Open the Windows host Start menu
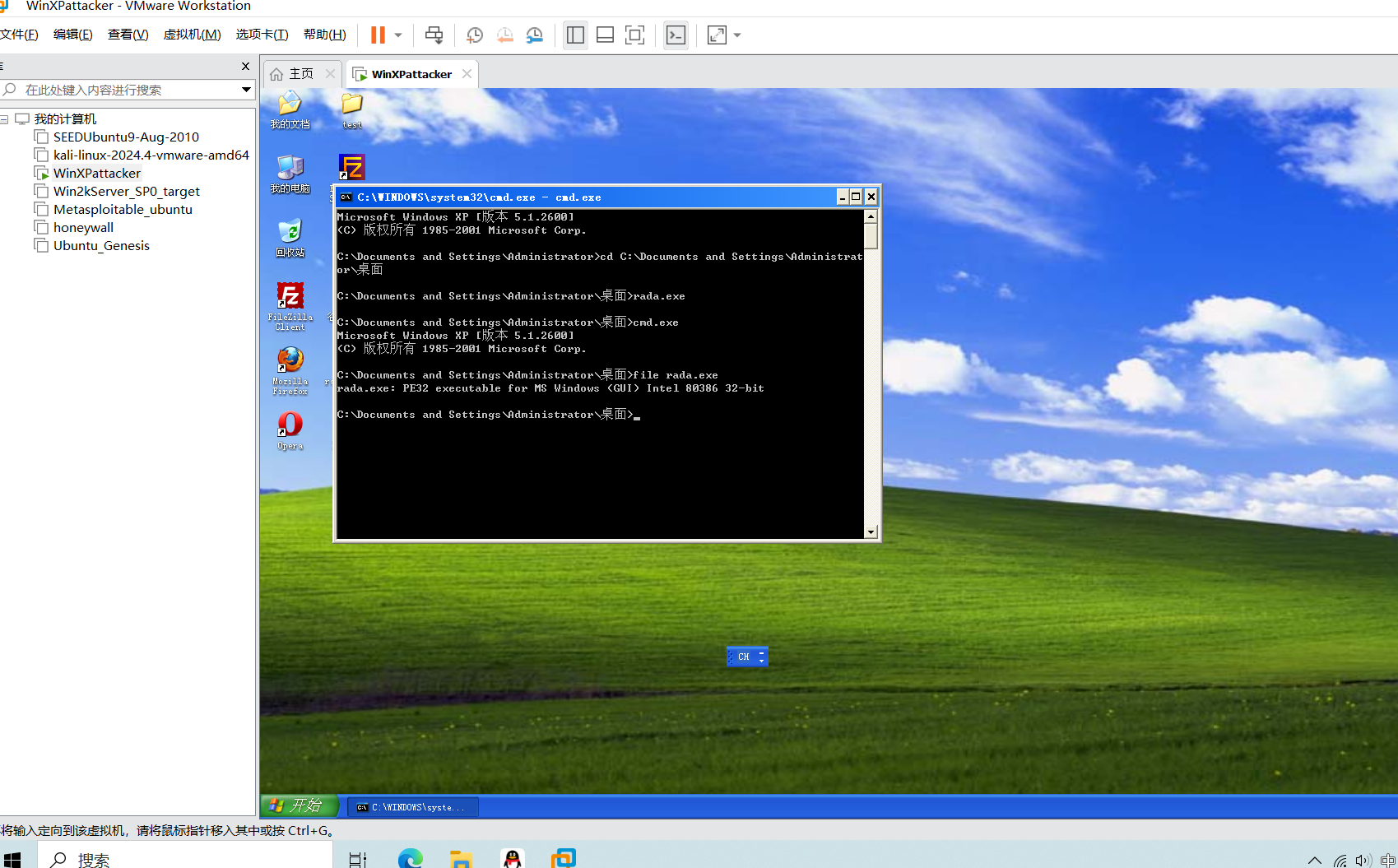Viewport: 1398px width, 868px height. [x=12, y=859]
